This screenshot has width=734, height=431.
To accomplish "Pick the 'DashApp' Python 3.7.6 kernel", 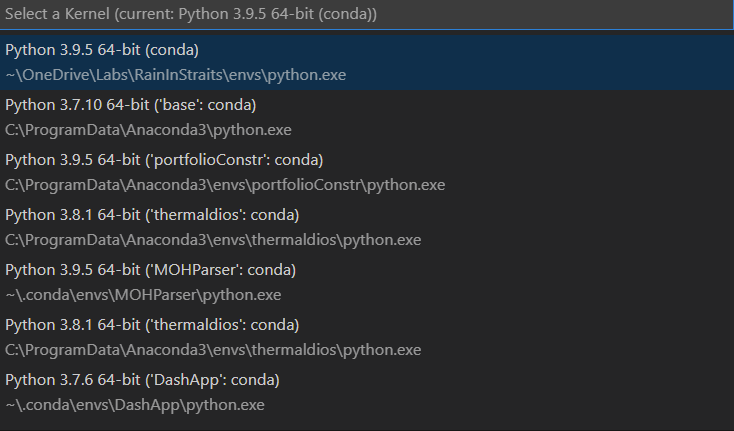I will [x=367, y=392].
